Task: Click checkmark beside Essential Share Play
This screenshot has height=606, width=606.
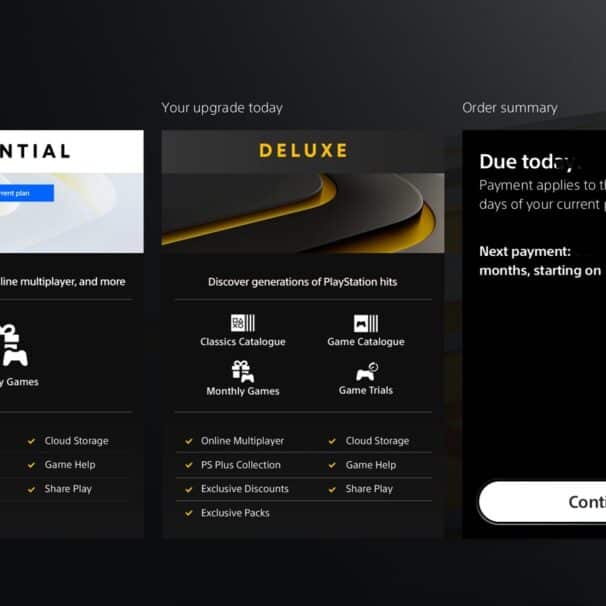Action: 31,489
